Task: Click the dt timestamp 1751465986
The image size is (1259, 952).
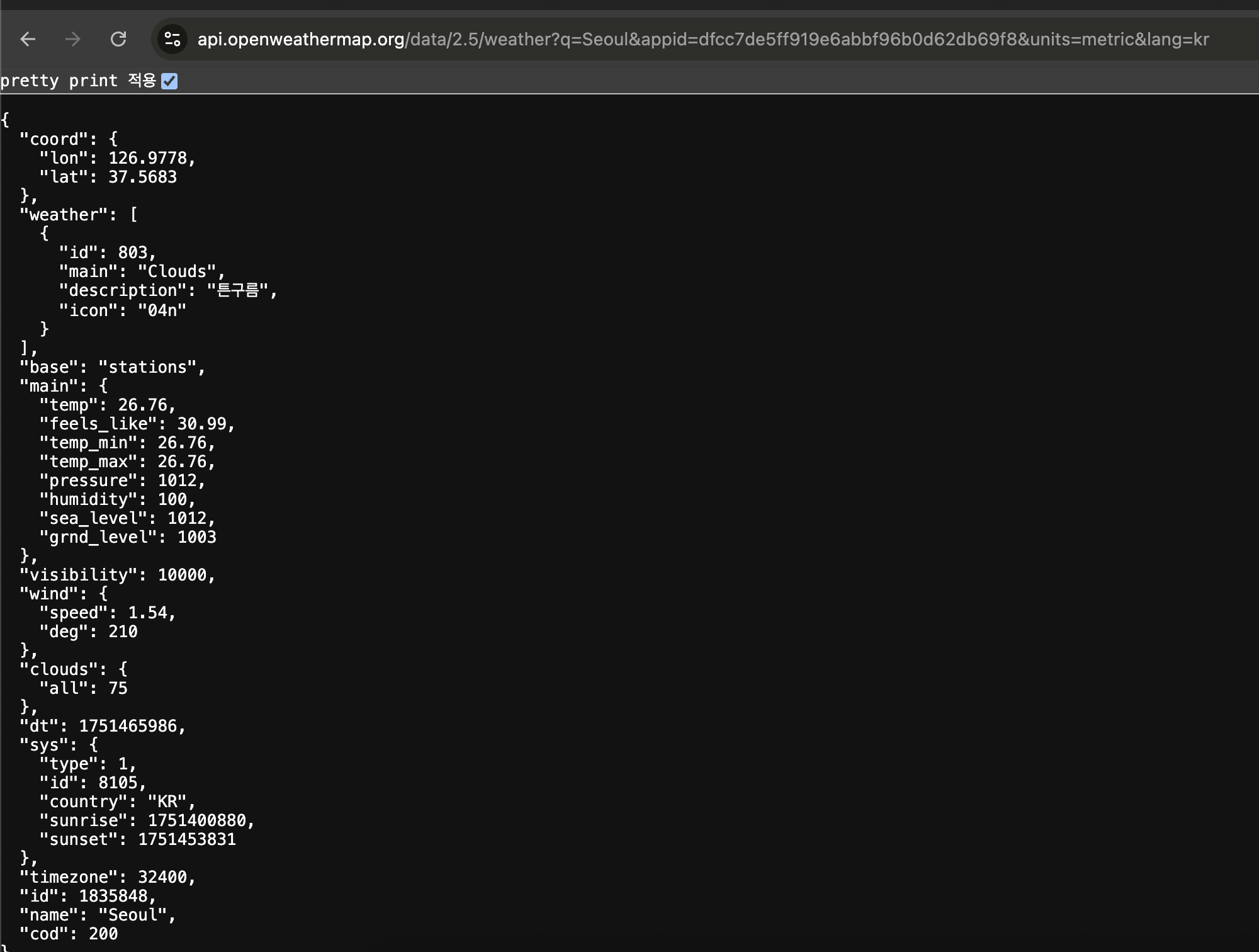Action: [128, 726]
